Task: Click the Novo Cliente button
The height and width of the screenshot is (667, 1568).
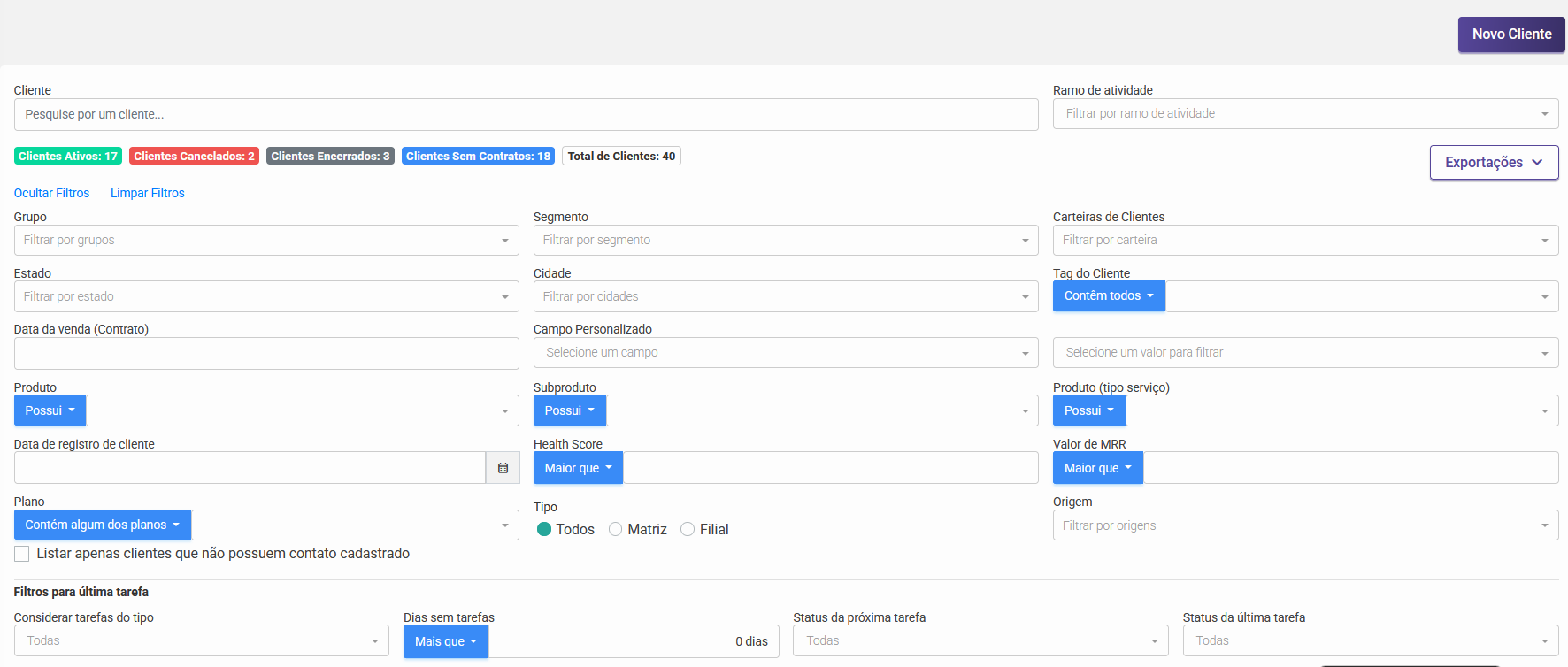Action: 1511,34
